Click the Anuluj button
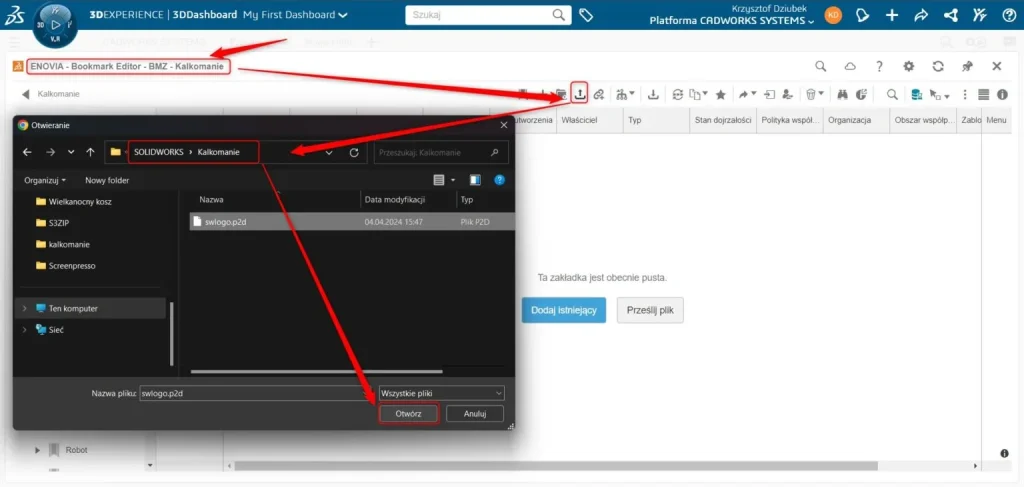This screenshot has height=487, width=1024. tap(475, 414)
